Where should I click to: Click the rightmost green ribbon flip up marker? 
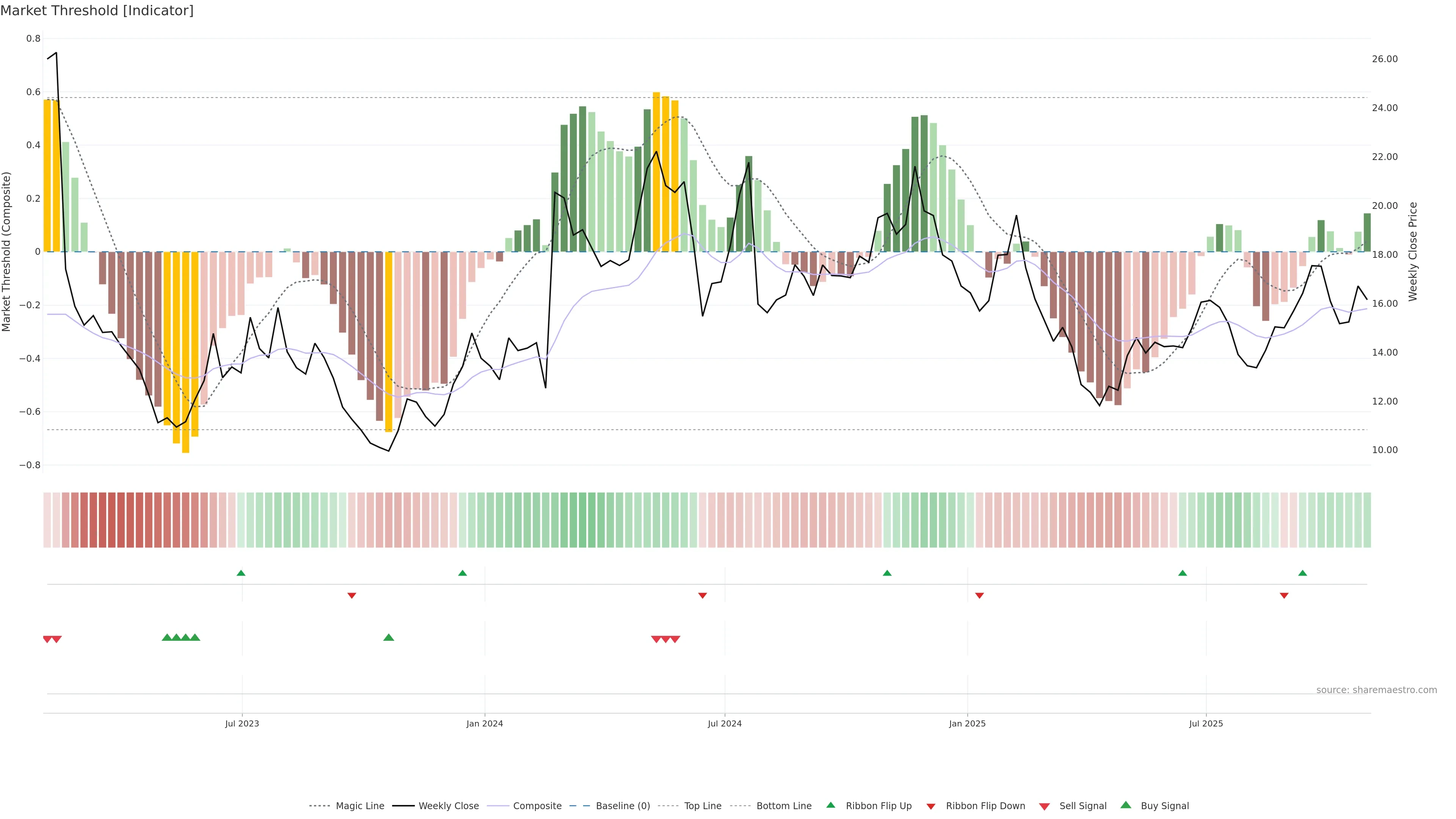point(1303,573)
